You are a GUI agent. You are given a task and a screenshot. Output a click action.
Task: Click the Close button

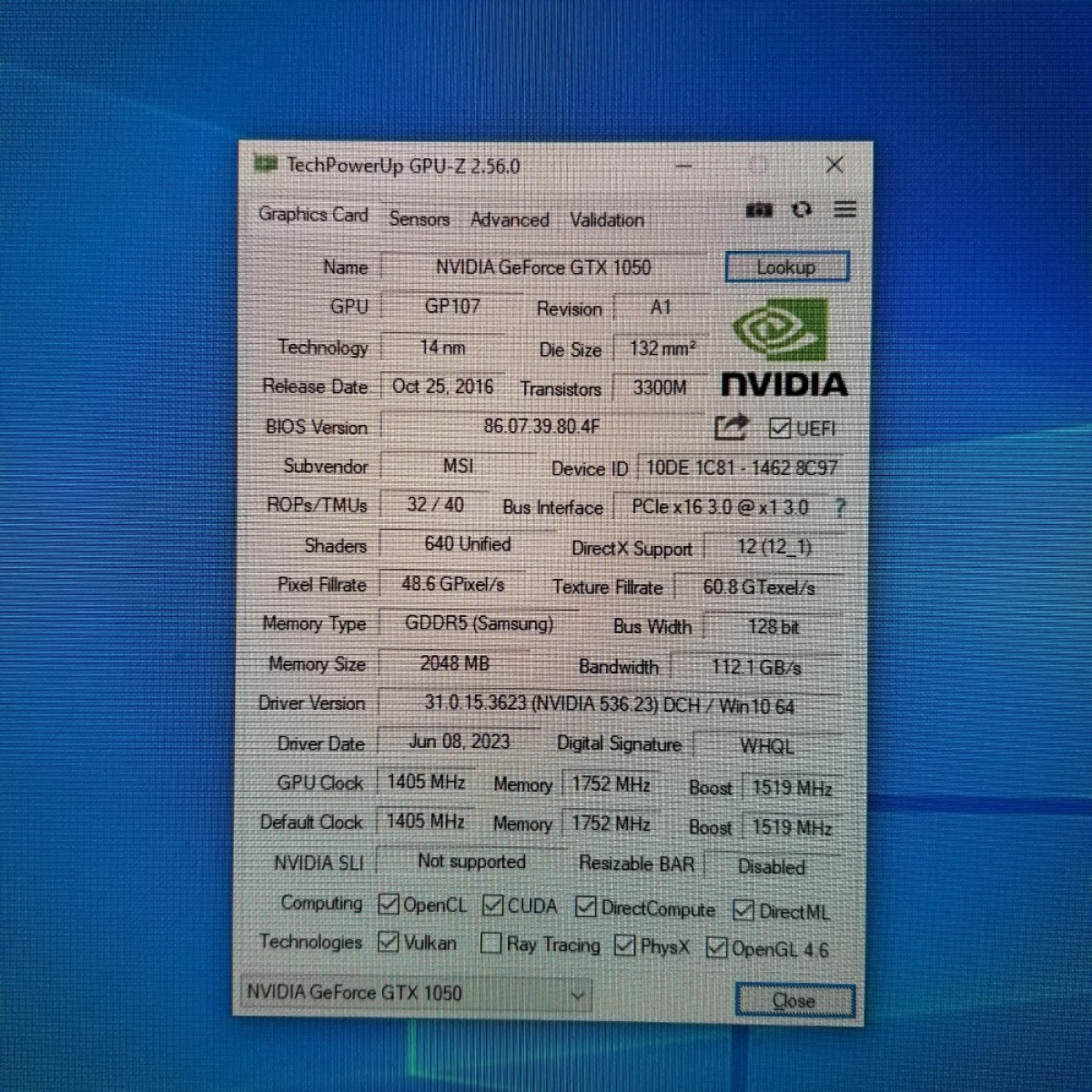(794, 1000)
